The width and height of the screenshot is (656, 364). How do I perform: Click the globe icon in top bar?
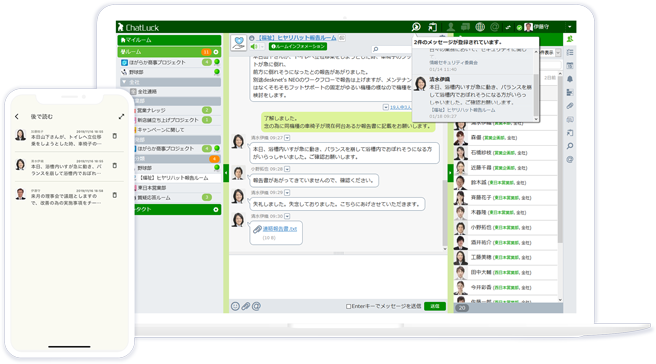tap(480, 27)
